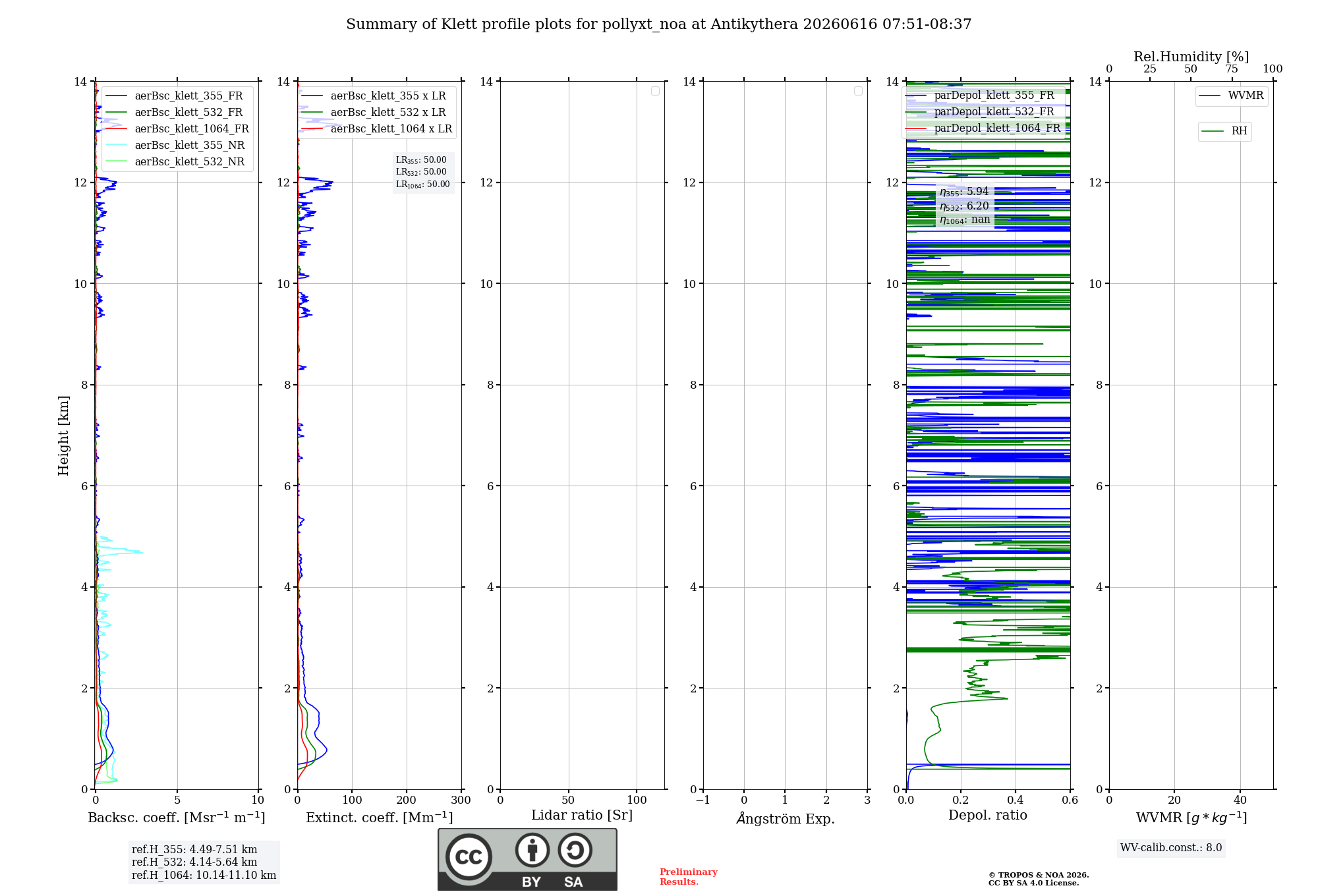Click the η1064: nan annotation
Viewport: 1318px width, 896px height.
tap(965, 220)
